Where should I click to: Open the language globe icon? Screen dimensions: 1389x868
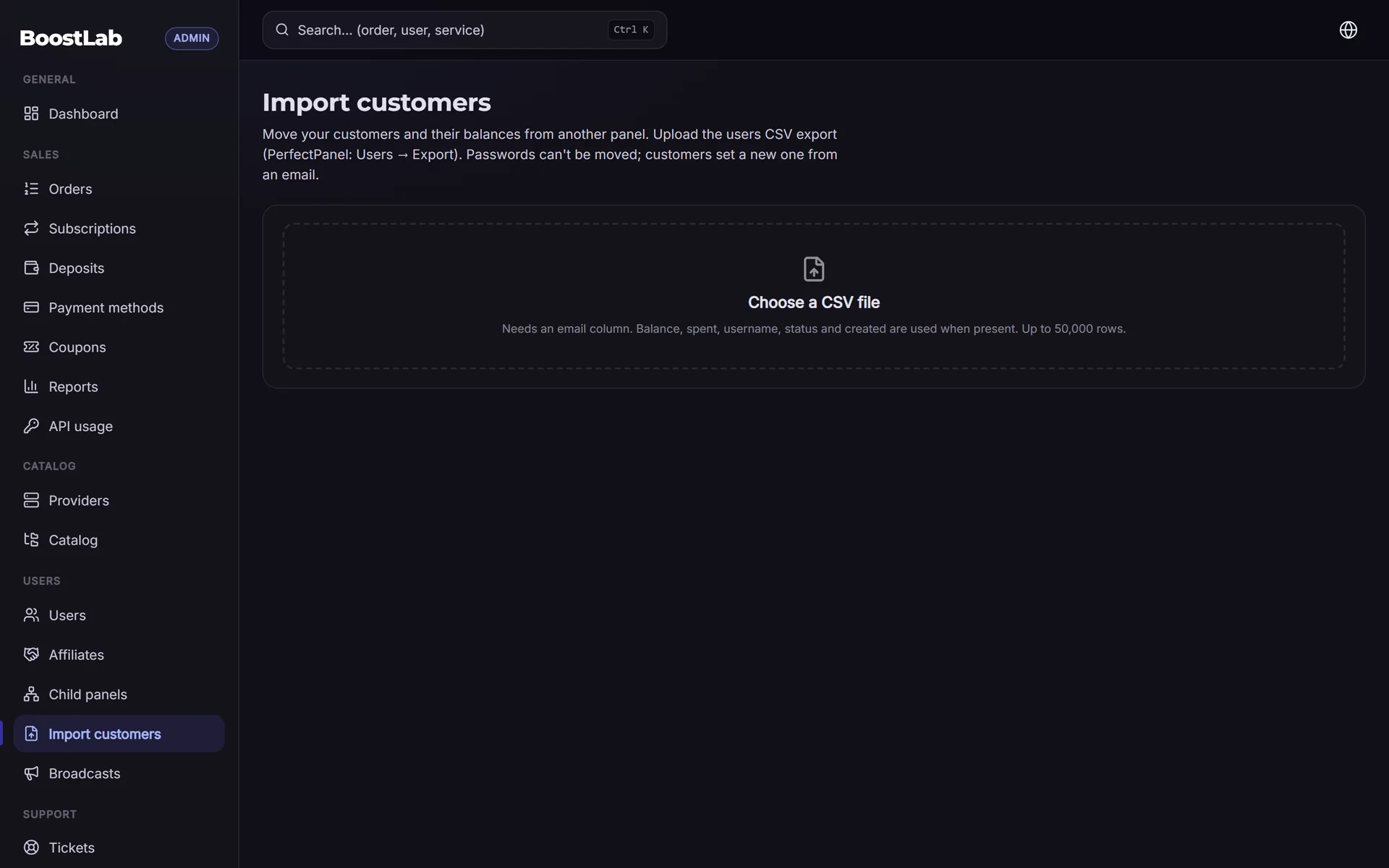pos(1348,30)
